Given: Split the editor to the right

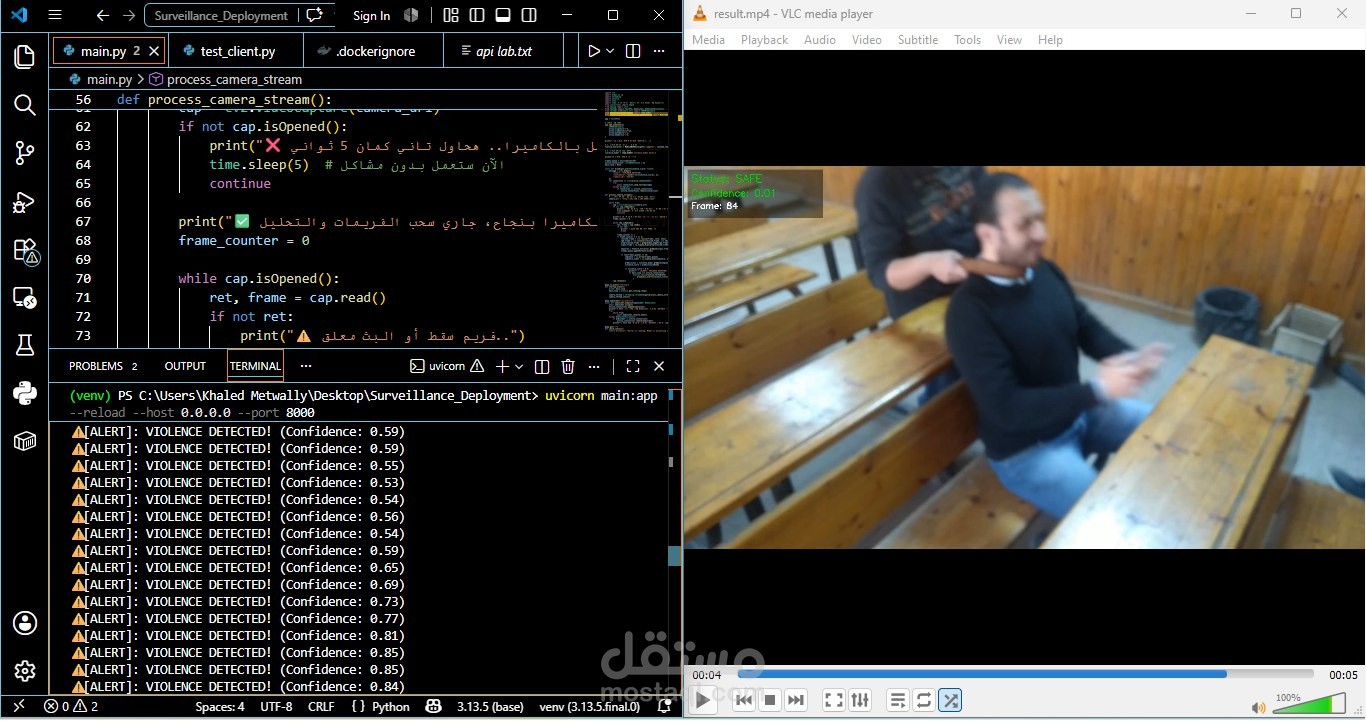Looking at the screenshot, I should (633, 51).
